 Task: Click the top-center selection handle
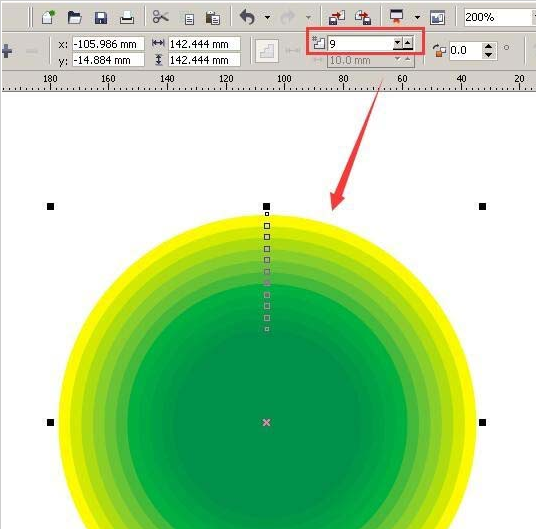[x=266, y=206]
